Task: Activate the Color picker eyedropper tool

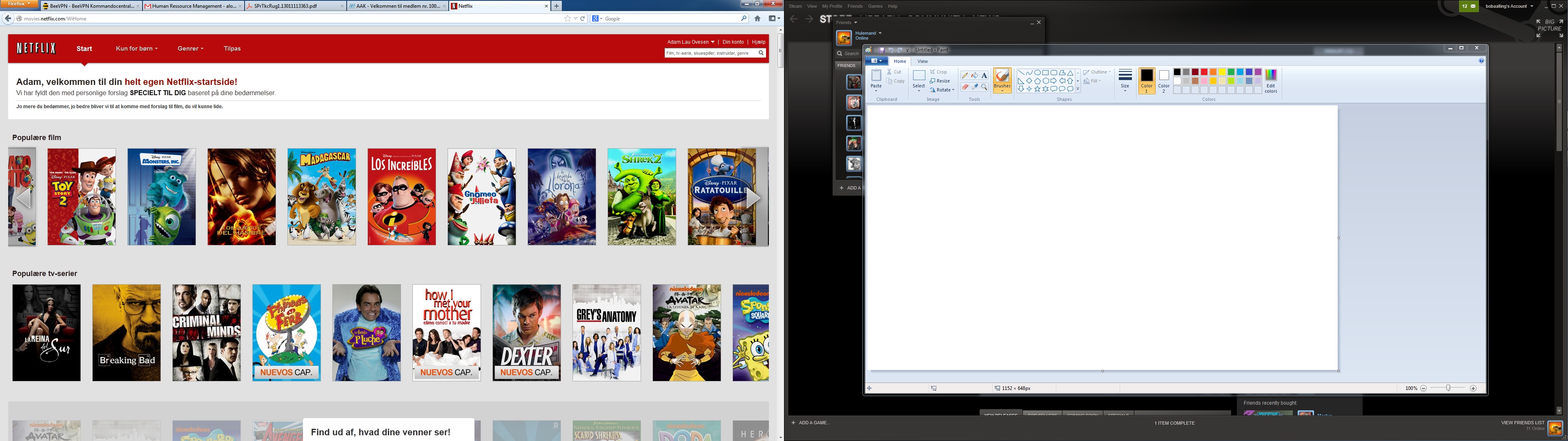Action: tap(975, 87)
